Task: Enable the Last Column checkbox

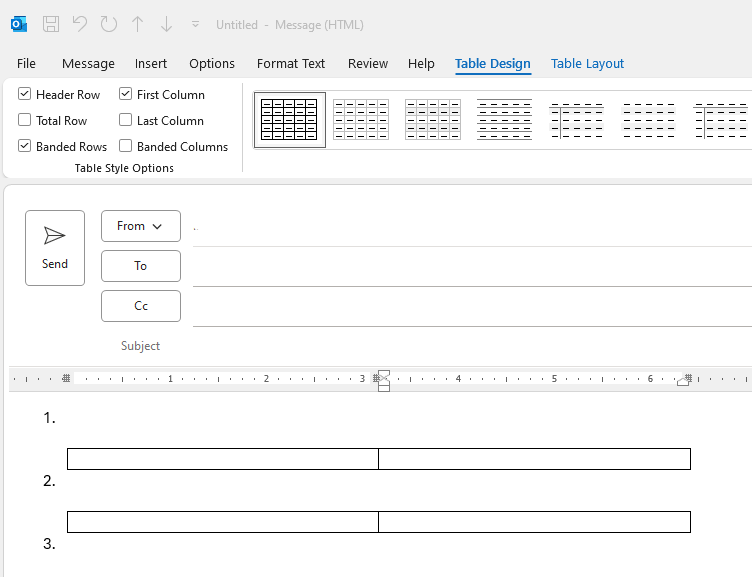Action: [125, 120]
